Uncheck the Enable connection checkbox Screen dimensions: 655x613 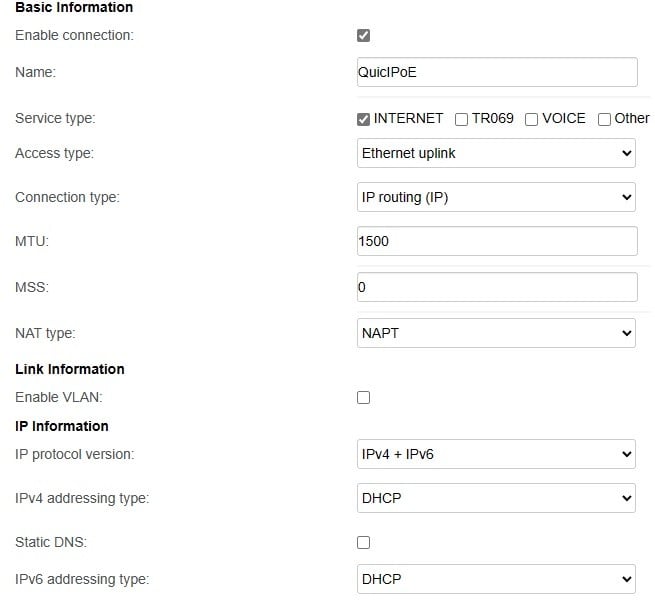pos(363,36)
